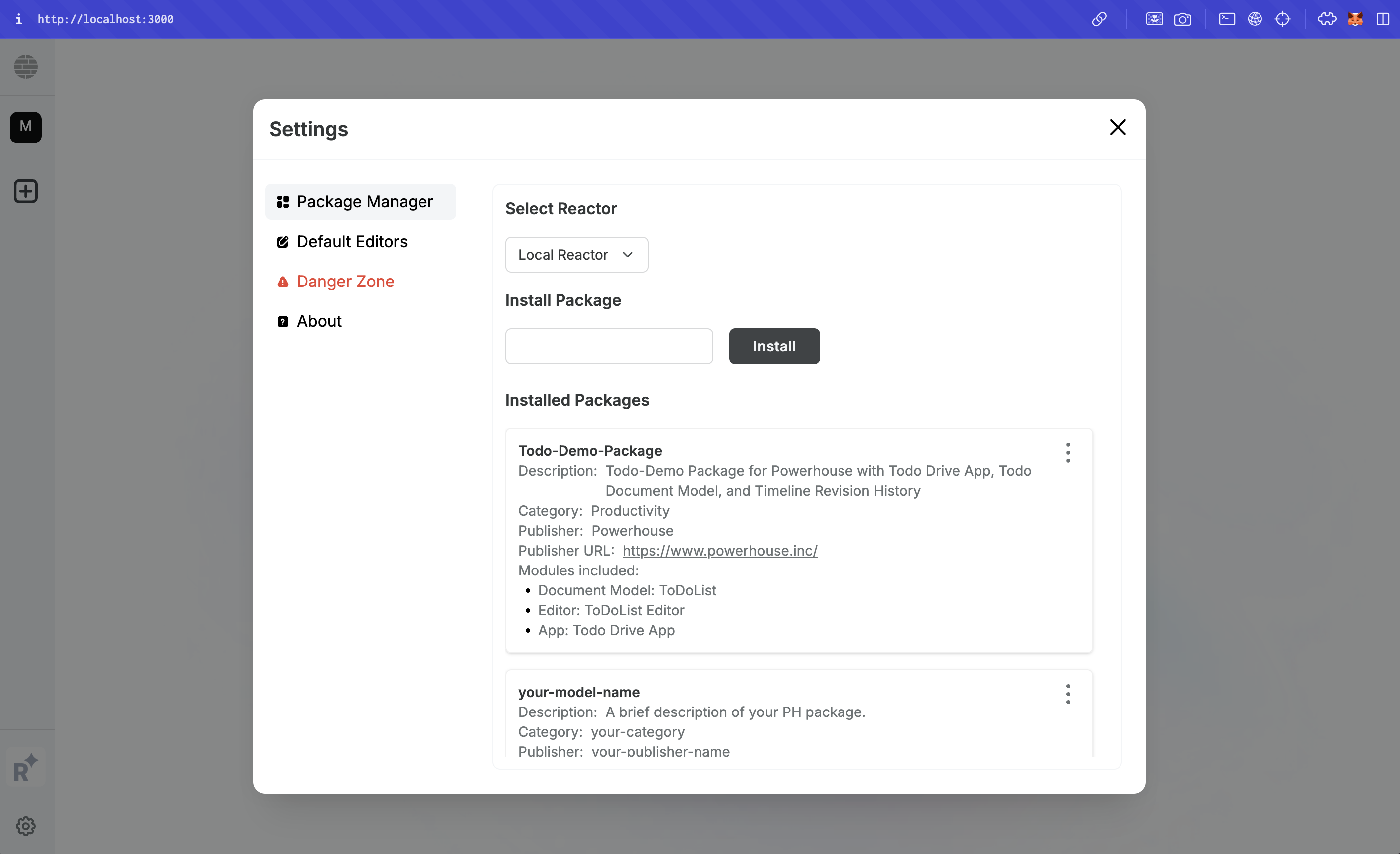Click the plus icon to add a drive
1400x854 pixels.
coord(25,191)
